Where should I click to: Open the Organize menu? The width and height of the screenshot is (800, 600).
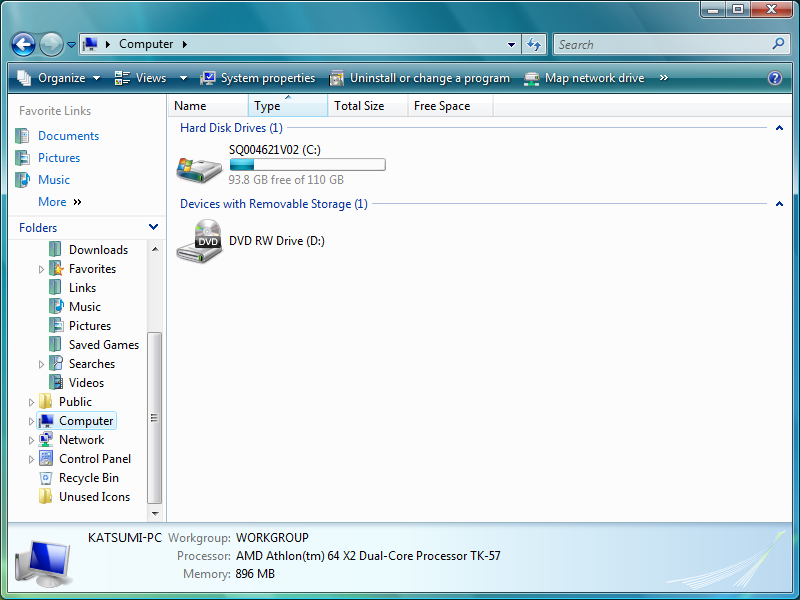click(x=58, y=78)
